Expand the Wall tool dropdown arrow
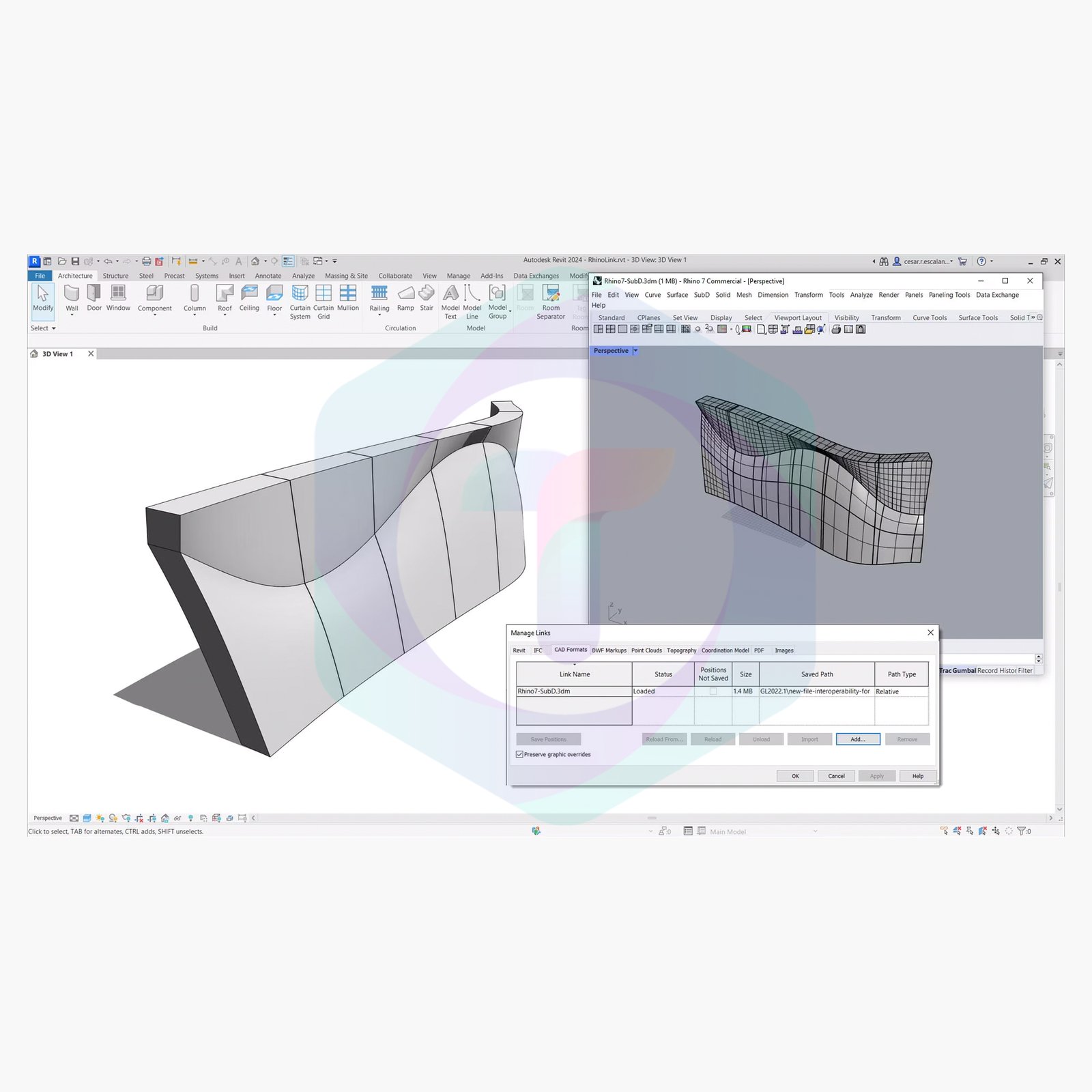This screenshot has width=1092, height=1092. [72, 315]
